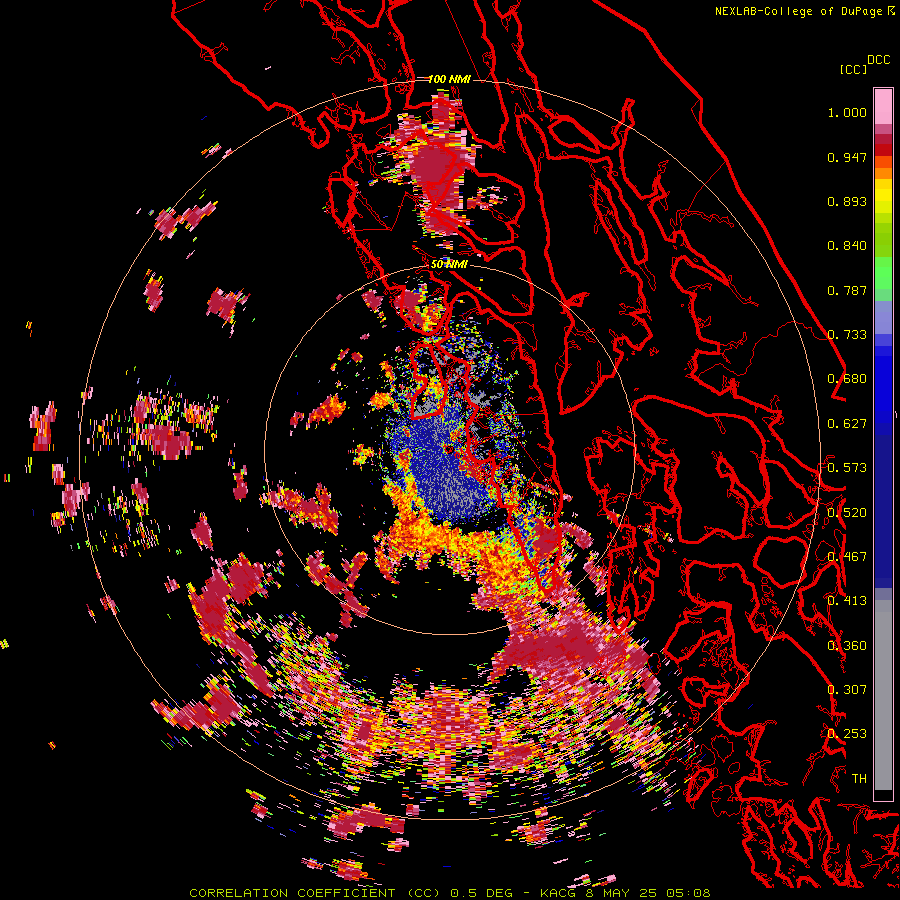Viewport: 900px width, 900px height.
Task: Click the gray lower color bar segment
Action: (883, 695)
